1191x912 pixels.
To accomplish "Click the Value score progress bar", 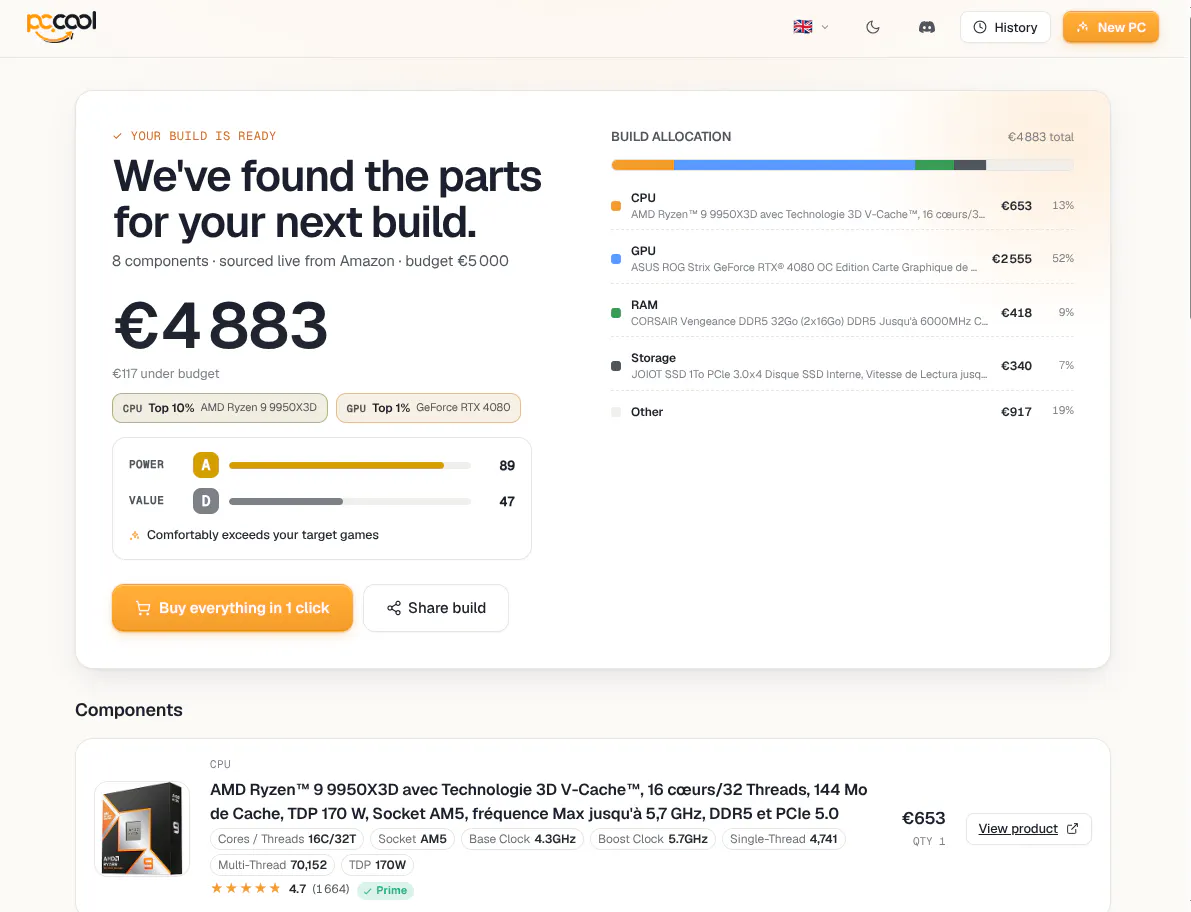I will click(350, 501).
